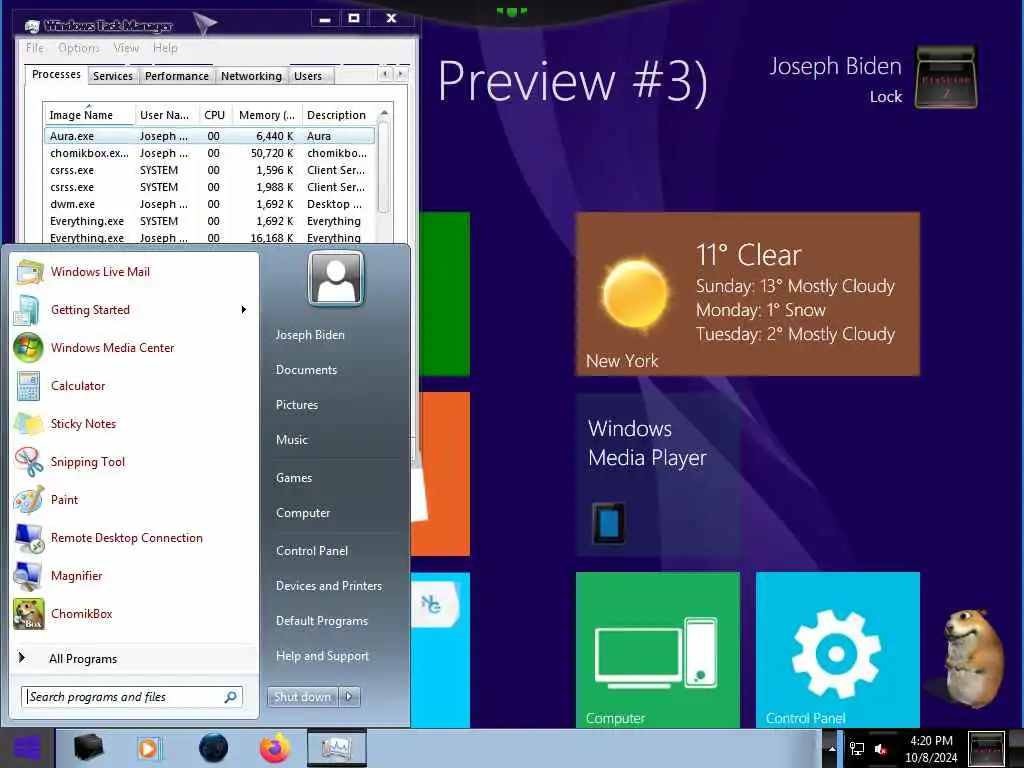This screenshot has height=768, width=1024.
Task: Open the media player taskbar icon
Action: point(149,748)
